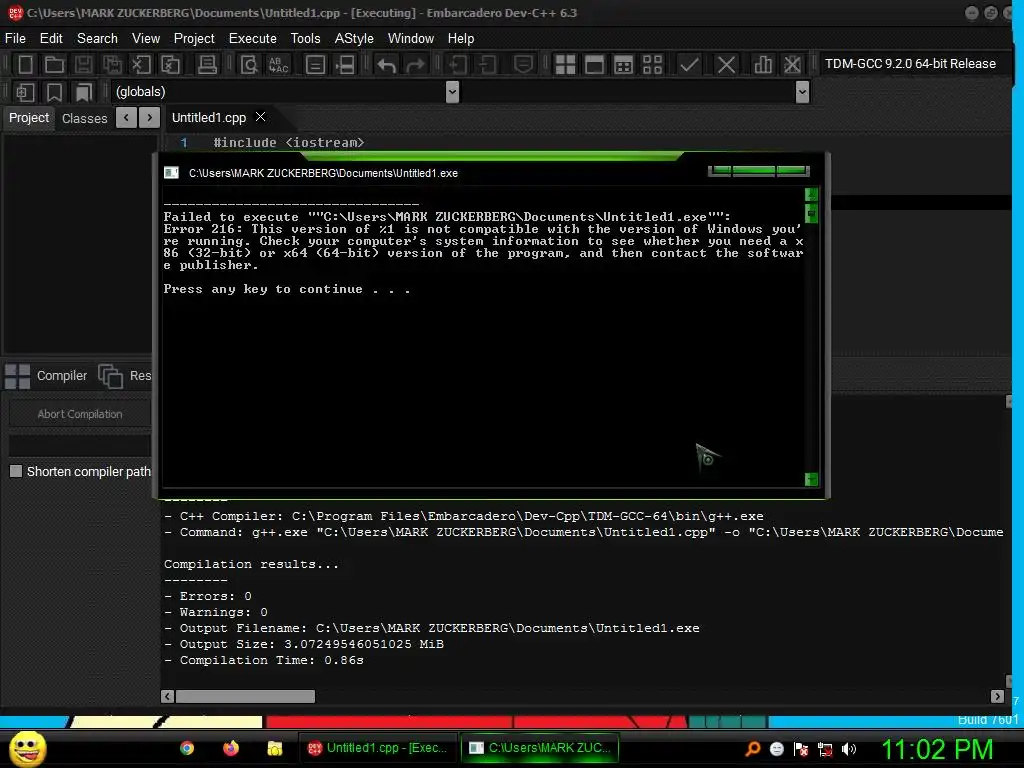Open the AStyle menu
This screenshot has width=1024, height=768.
click(354, 39)
